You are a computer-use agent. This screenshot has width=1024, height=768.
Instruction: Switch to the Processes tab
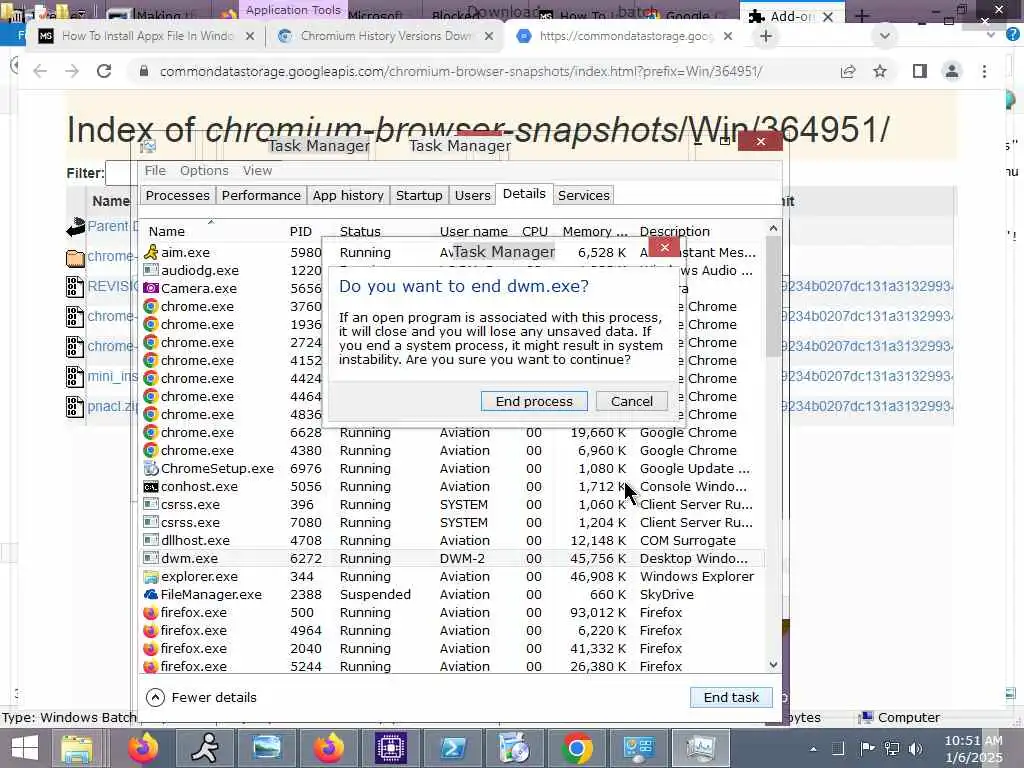click(177, 195)
